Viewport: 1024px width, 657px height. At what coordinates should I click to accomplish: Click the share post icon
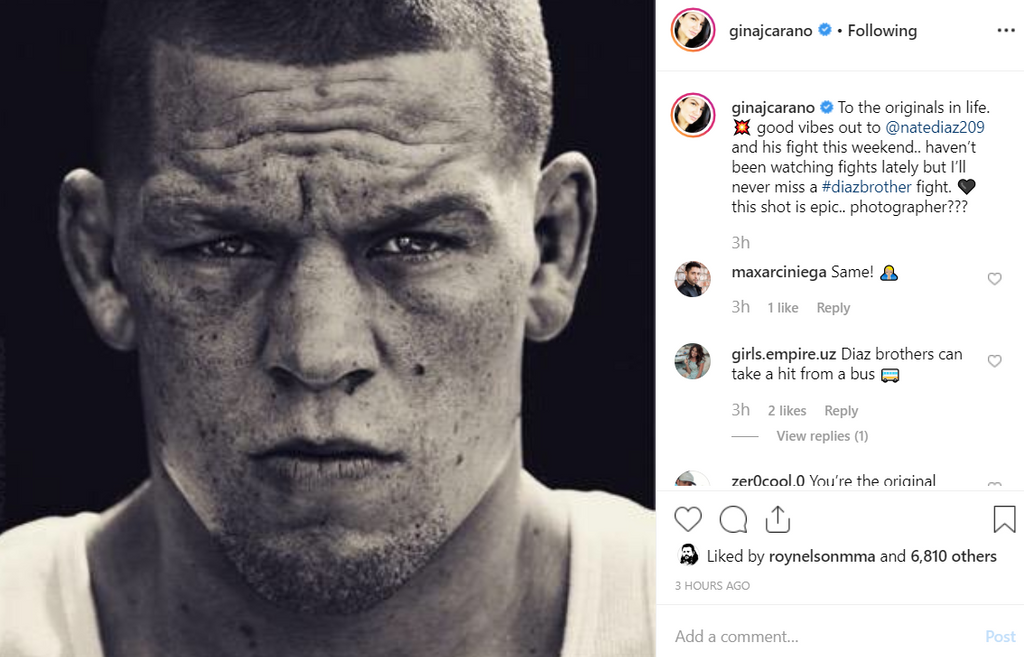(777, 519)
